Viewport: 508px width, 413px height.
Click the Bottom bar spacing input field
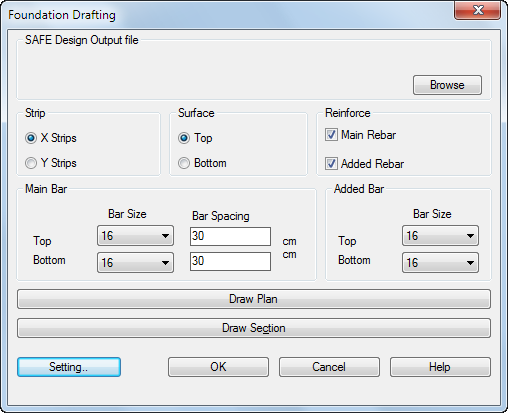tap(230, 261)
